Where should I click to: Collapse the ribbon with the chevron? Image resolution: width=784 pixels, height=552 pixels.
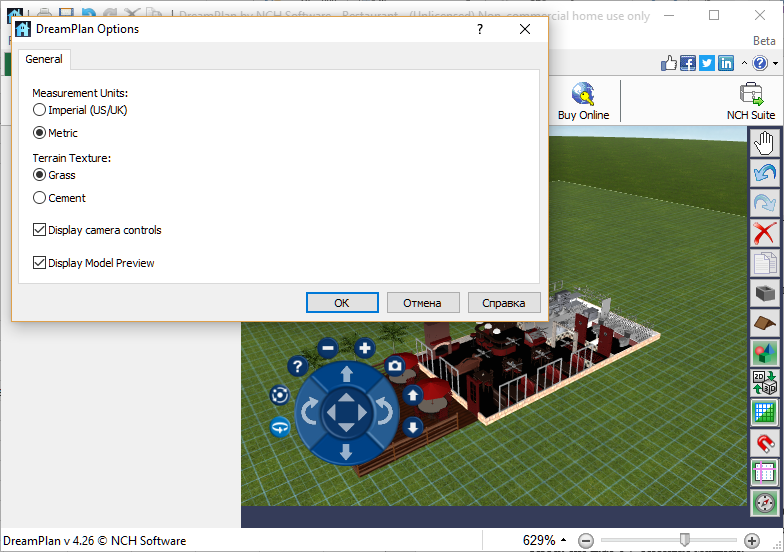745,64
